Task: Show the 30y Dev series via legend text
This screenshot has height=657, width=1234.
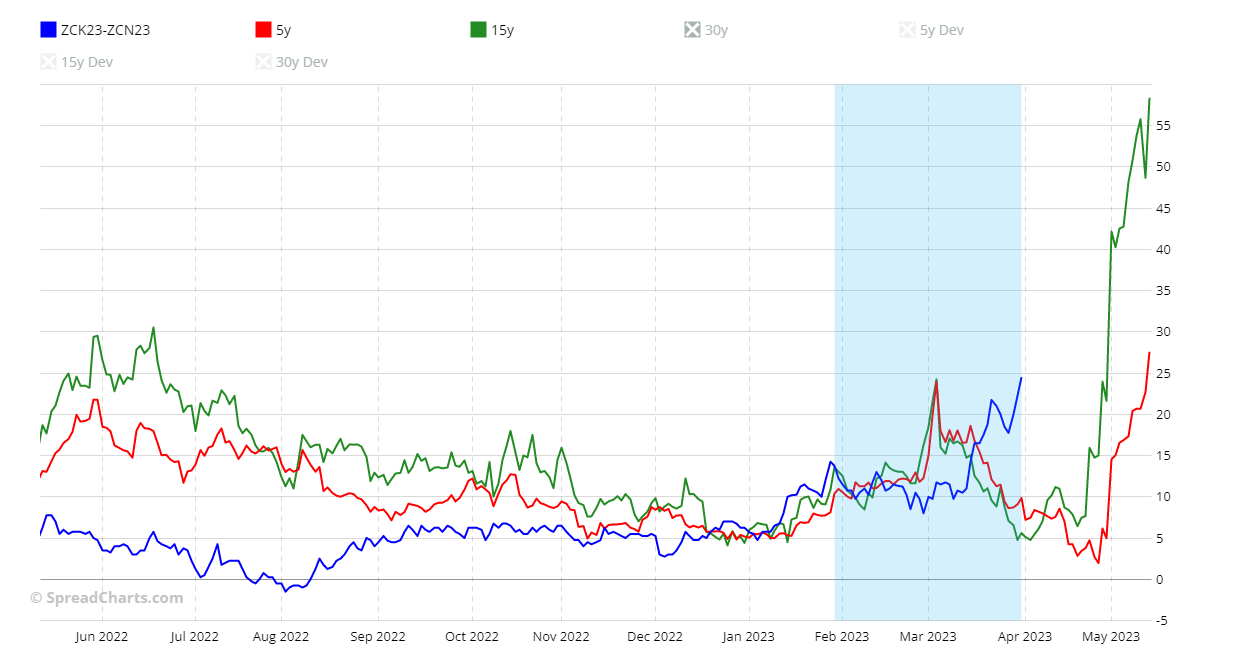Action: 302,62
